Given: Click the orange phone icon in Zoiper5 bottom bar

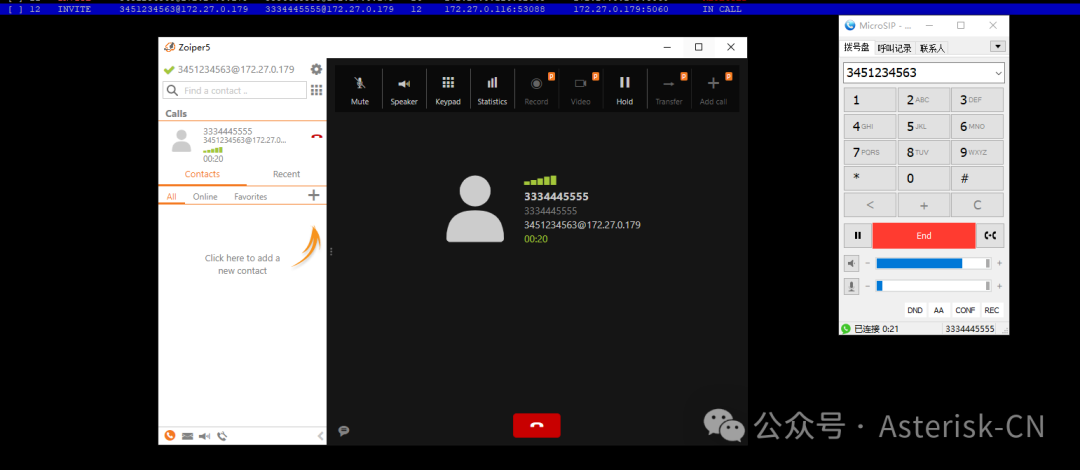Looking at the screenshot, I should pyautogui.click(x=170, y=436).
